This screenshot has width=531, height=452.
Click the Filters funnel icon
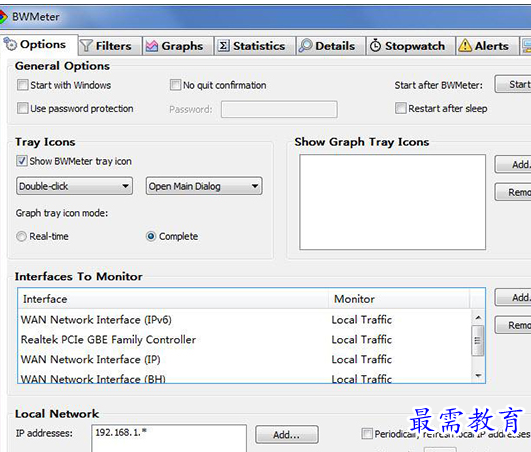point(86,46)
